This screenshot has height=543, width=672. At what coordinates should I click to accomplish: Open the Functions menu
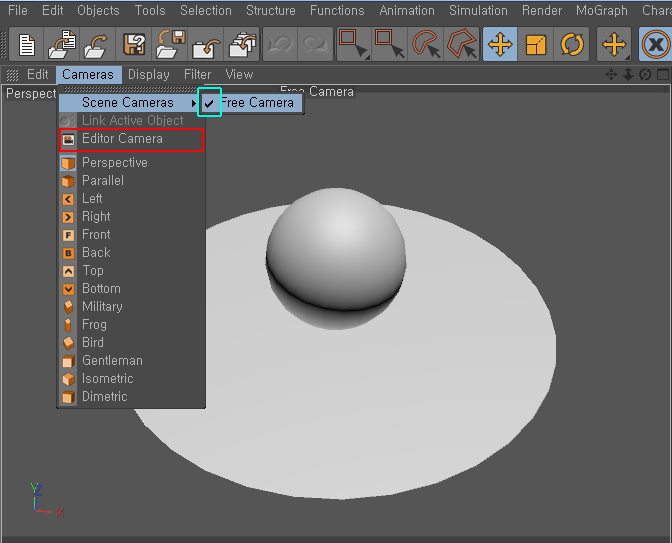coord(337,10)
